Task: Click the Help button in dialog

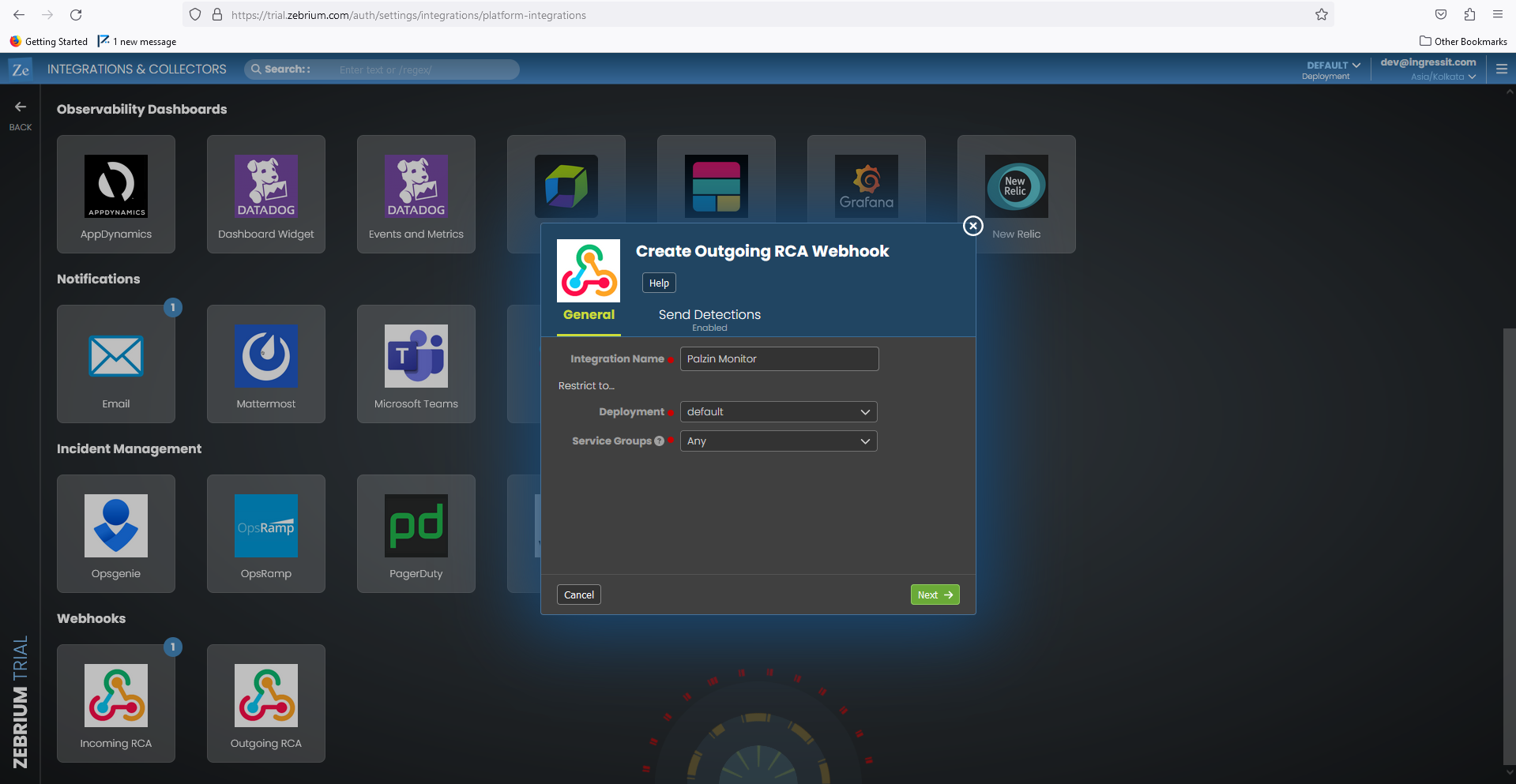Action: tap(659, 283)
